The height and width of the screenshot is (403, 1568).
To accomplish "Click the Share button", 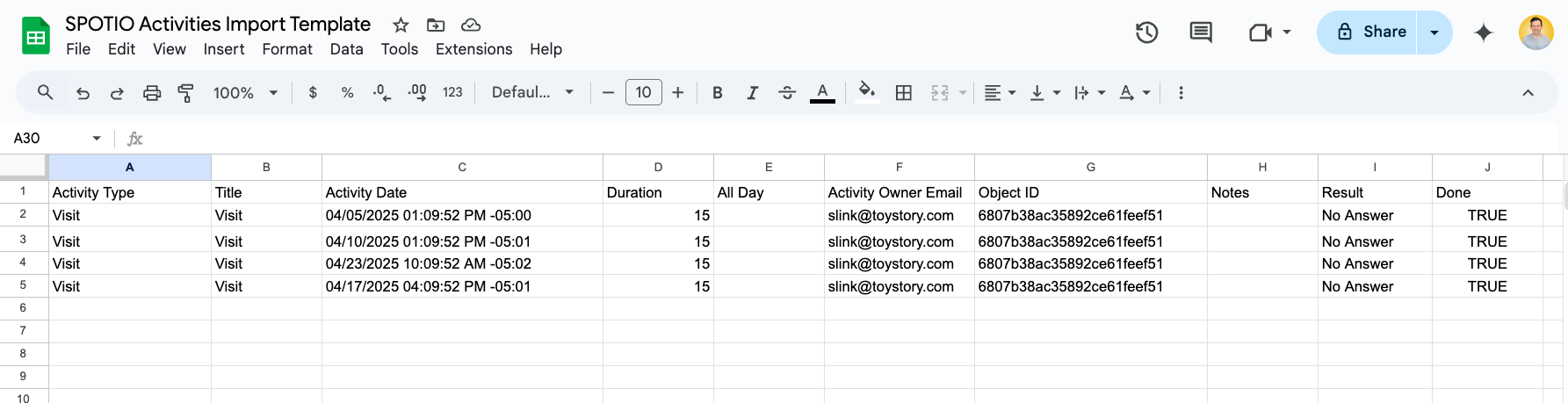I will (1367, 32).
